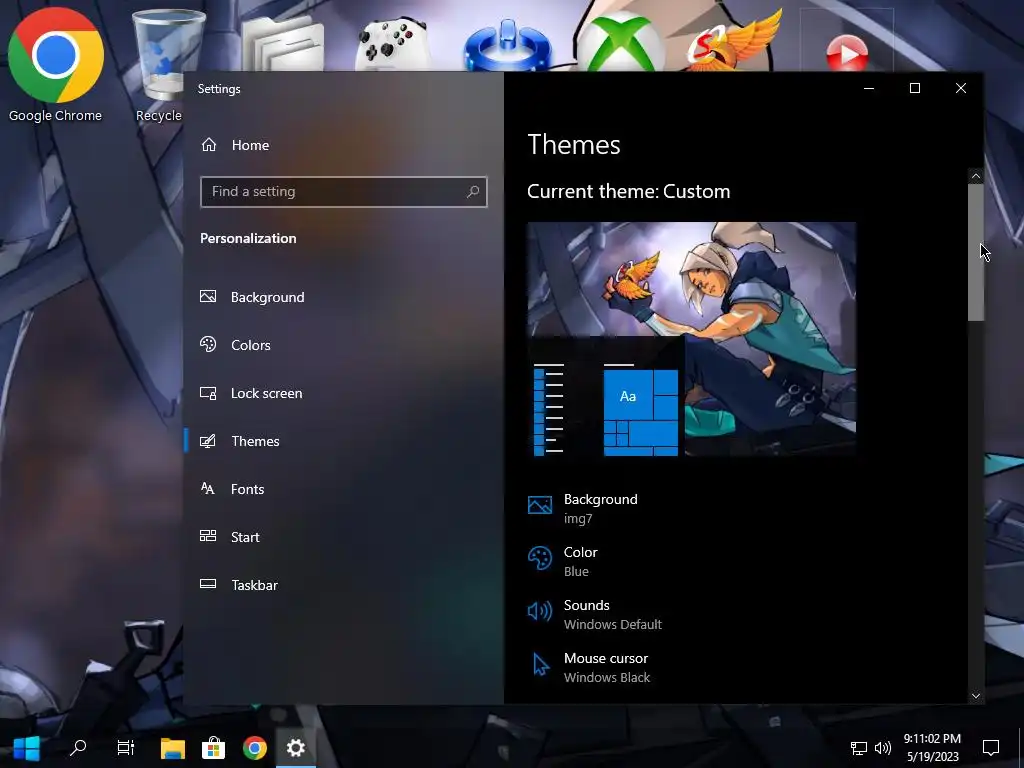Click scrollbar down arrow in Themes pane
Viewport: 1024px width, 768px height.
[976, 696]
